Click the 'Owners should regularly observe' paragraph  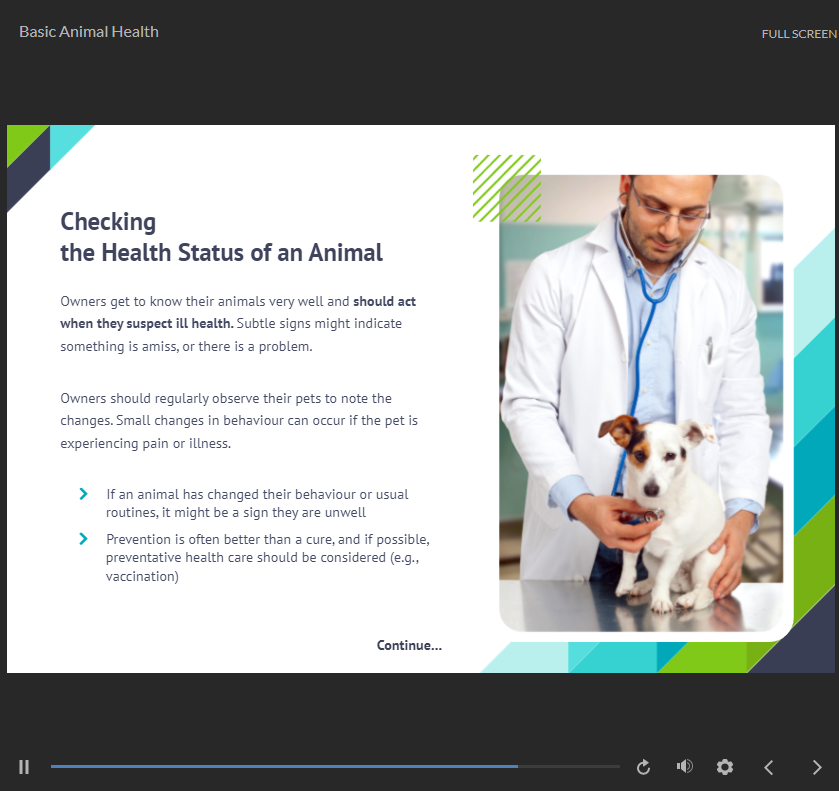tap(239, 420)
